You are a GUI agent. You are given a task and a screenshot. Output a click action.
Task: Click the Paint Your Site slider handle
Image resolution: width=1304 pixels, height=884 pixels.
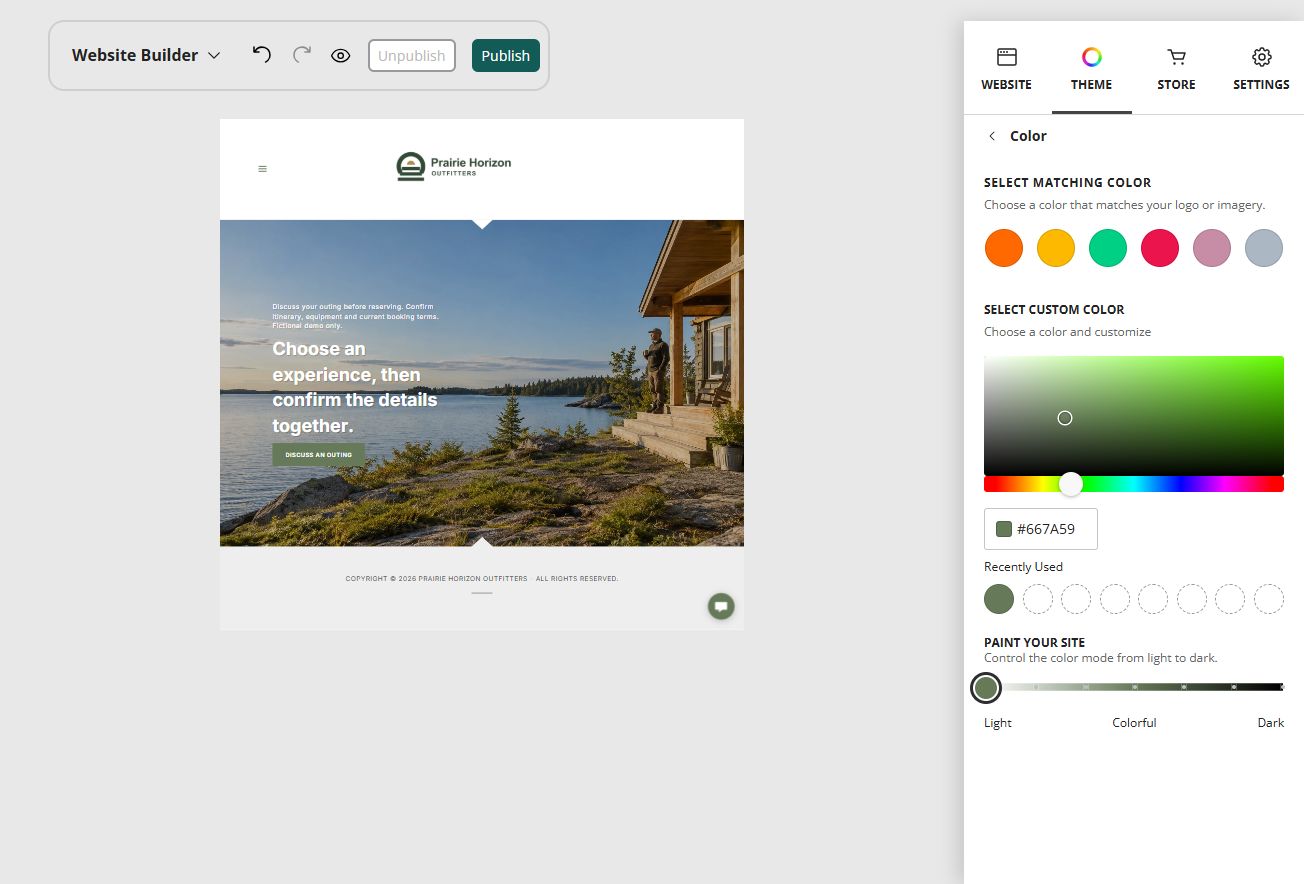pos(986,687)
